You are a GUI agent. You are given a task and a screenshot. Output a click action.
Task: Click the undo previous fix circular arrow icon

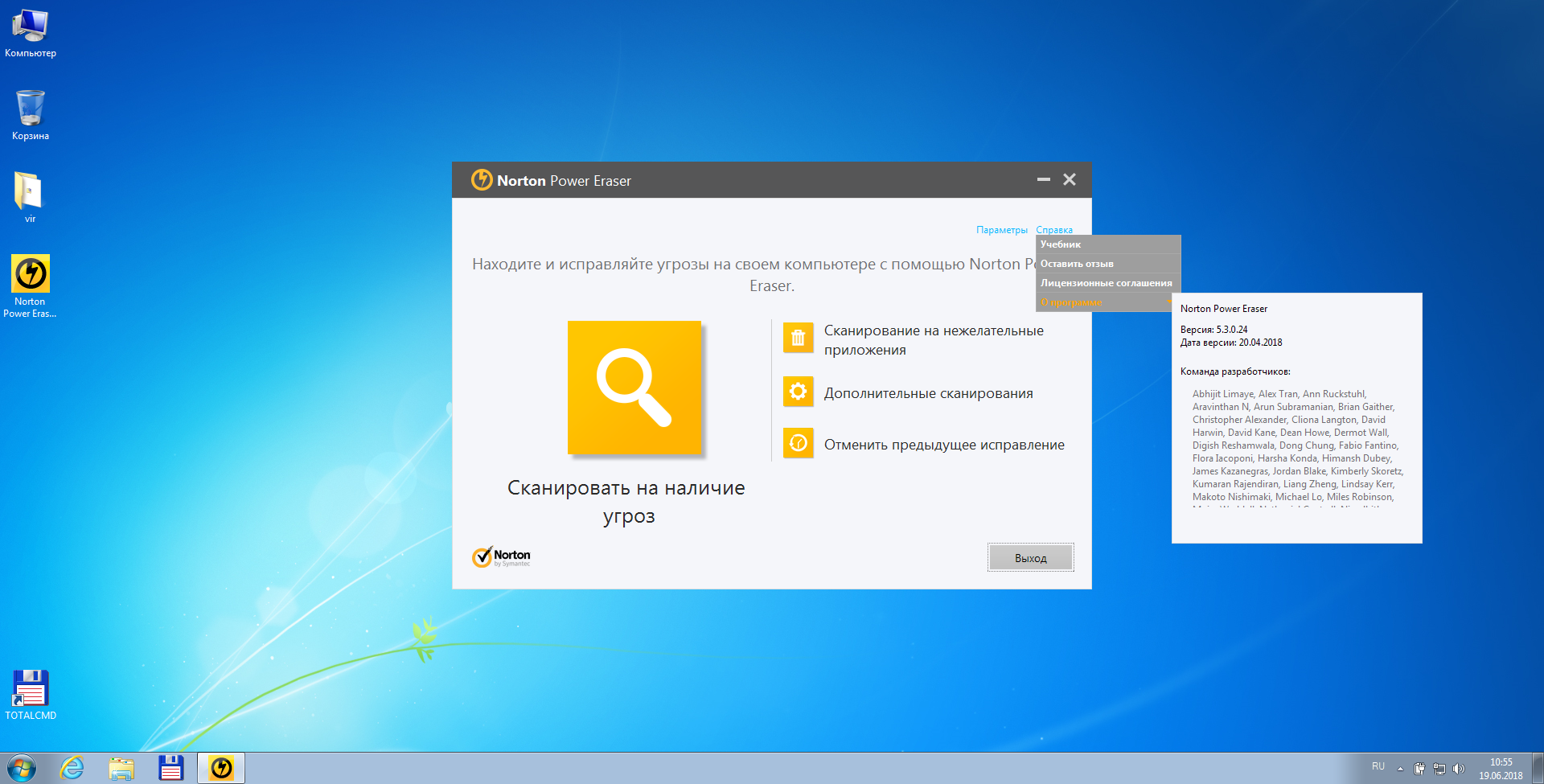tap(798, 443)
